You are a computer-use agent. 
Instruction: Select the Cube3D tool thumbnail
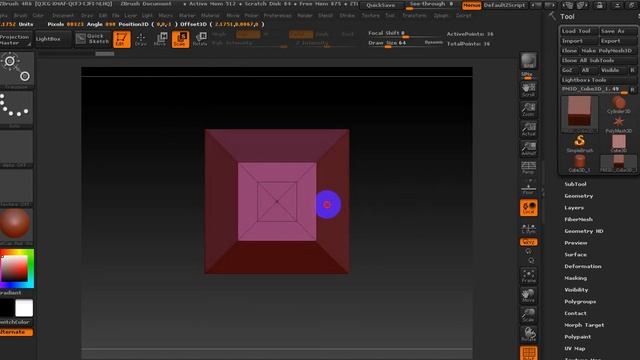[x=618, y=144]
